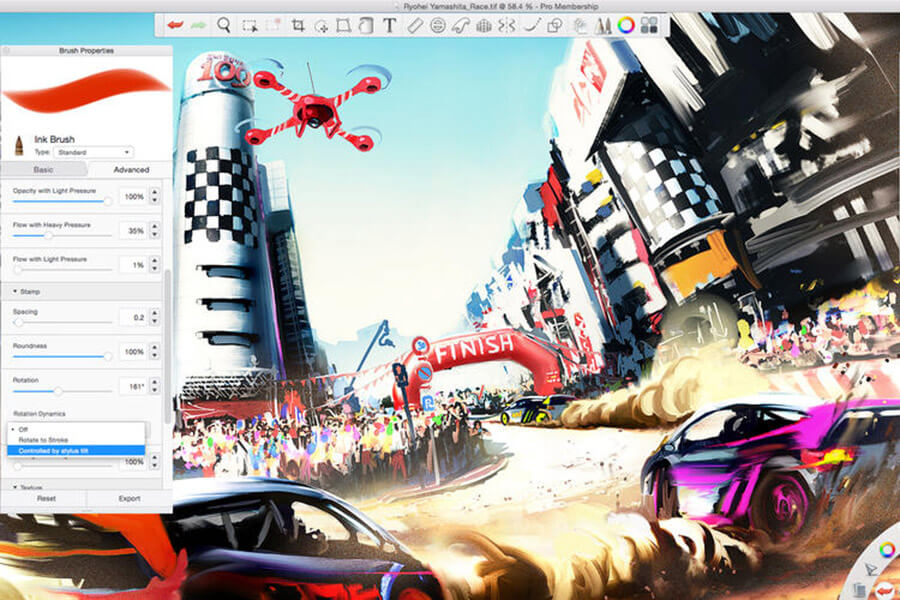Toggle the Symmetry tool
900x600 pixels.
pos(507,25)
